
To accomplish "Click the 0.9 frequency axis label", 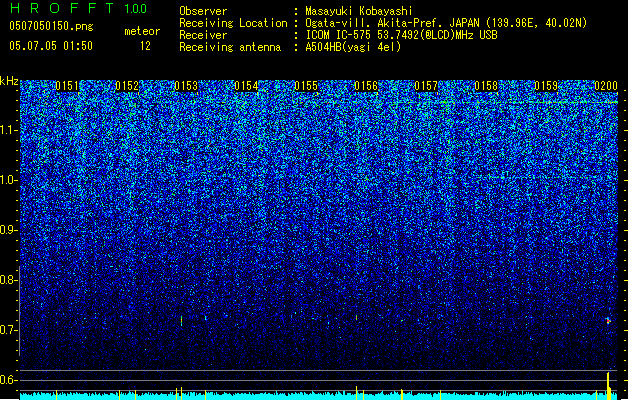I will pos(9,230).
